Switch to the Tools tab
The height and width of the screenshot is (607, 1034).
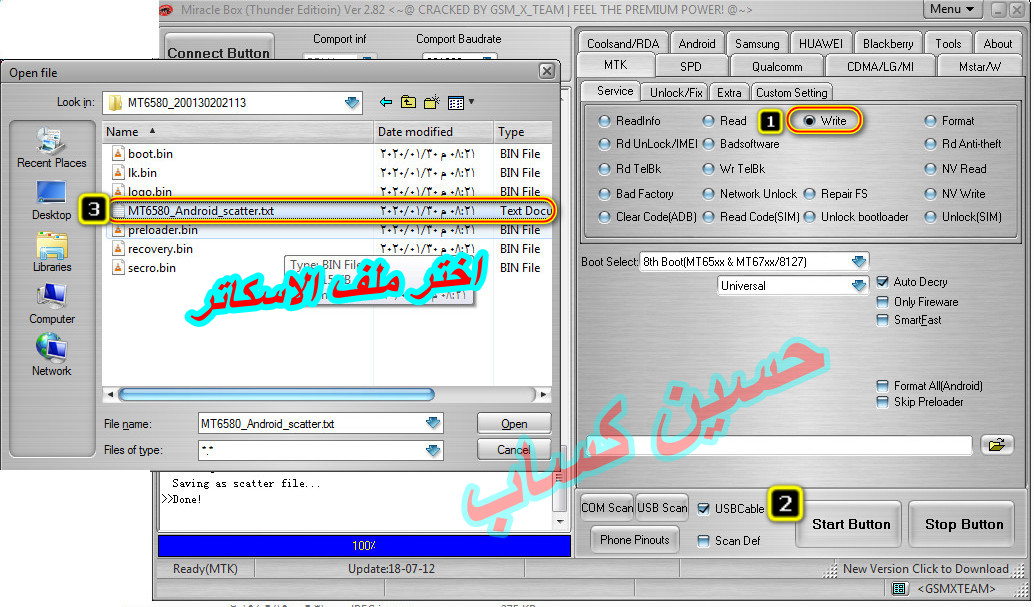pos(948,44)
